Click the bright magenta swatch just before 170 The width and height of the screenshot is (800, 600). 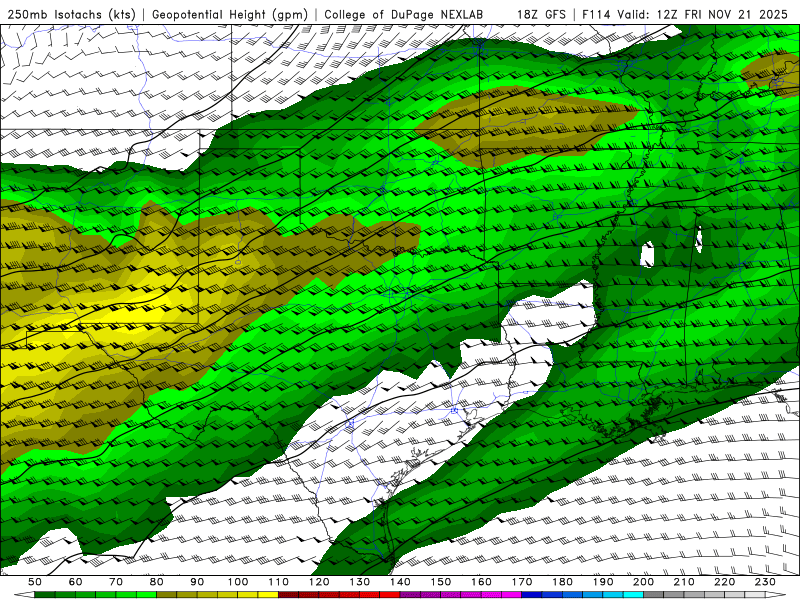click(x=511, y=595)
